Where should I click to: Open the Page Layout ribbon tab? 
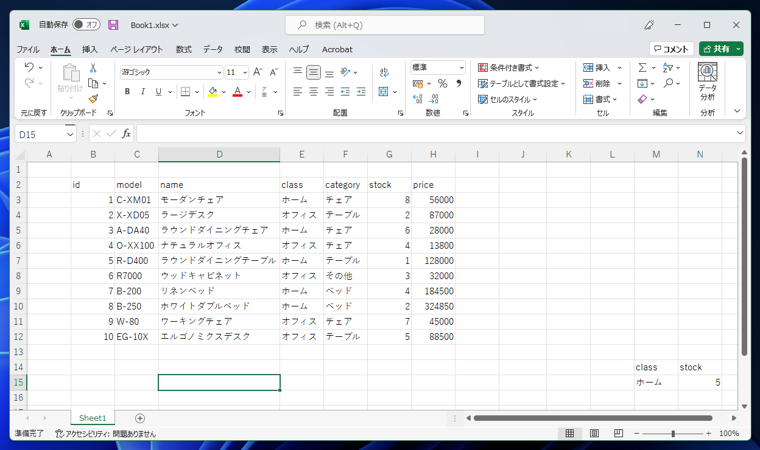tap(136, 49)
